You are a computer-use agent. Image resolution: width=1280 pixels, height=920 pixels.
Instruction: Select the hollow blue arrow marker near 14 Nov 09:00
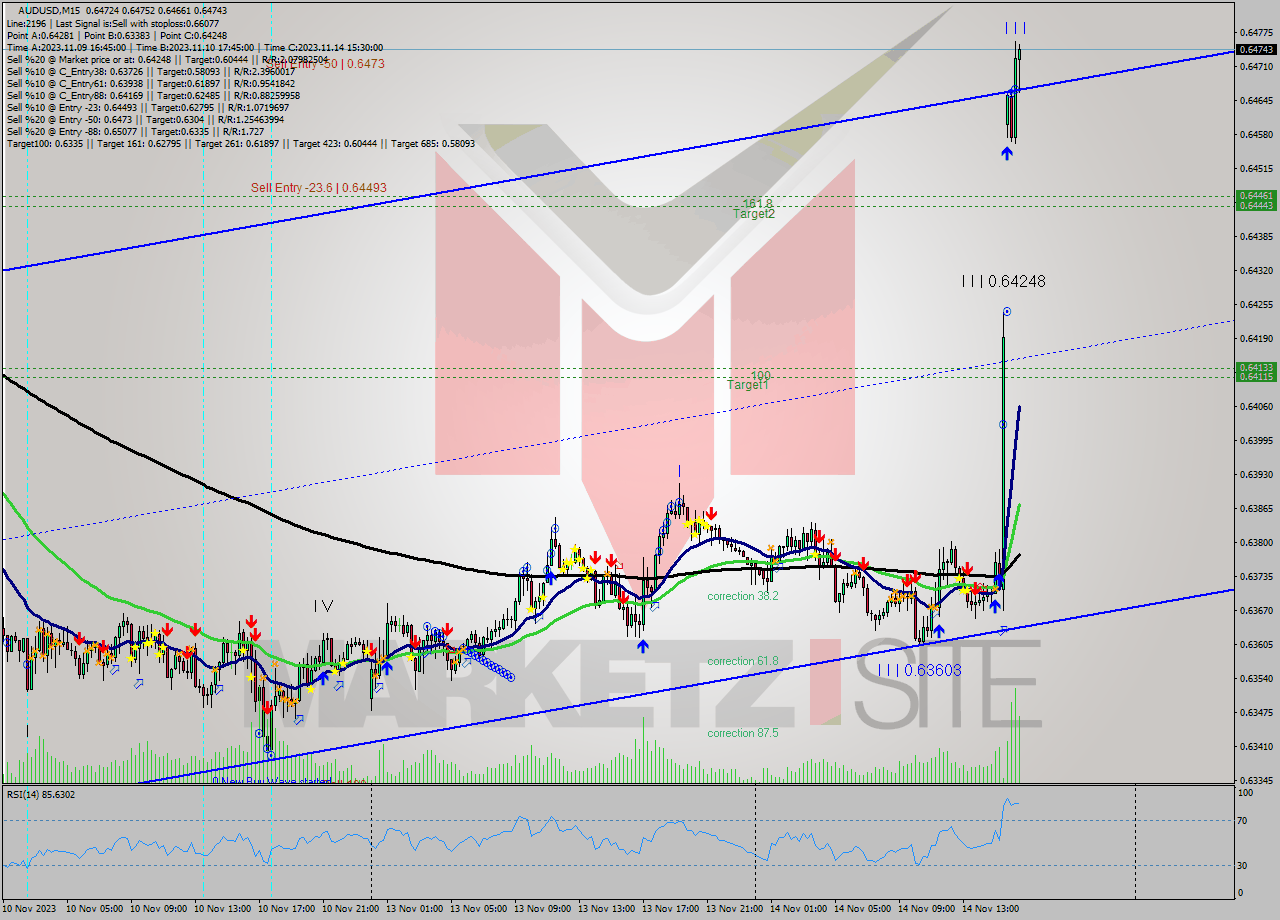coord(1001,628)
